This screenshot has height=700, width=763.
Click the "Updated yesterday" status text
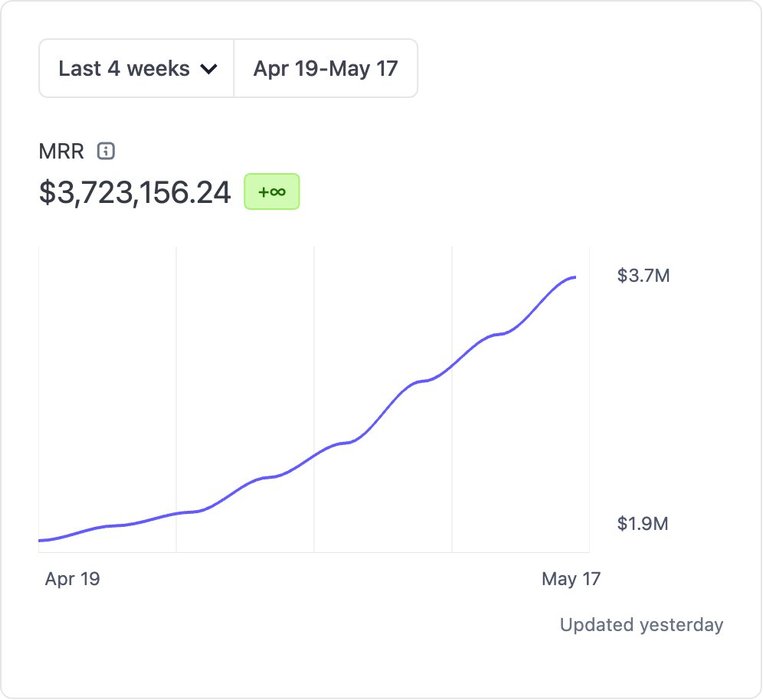coord(641,625)
